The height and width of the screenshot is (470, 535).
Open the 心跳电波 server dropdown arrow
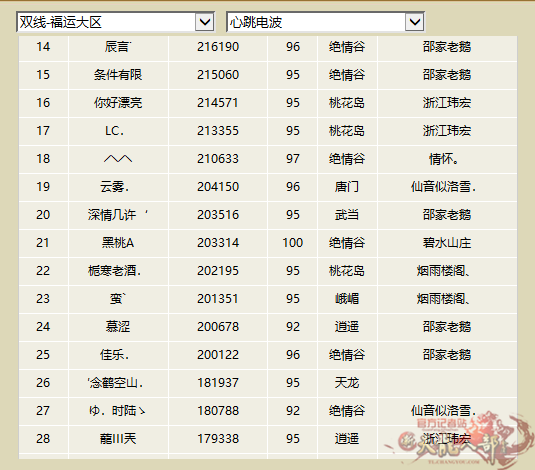click(415, 22)
